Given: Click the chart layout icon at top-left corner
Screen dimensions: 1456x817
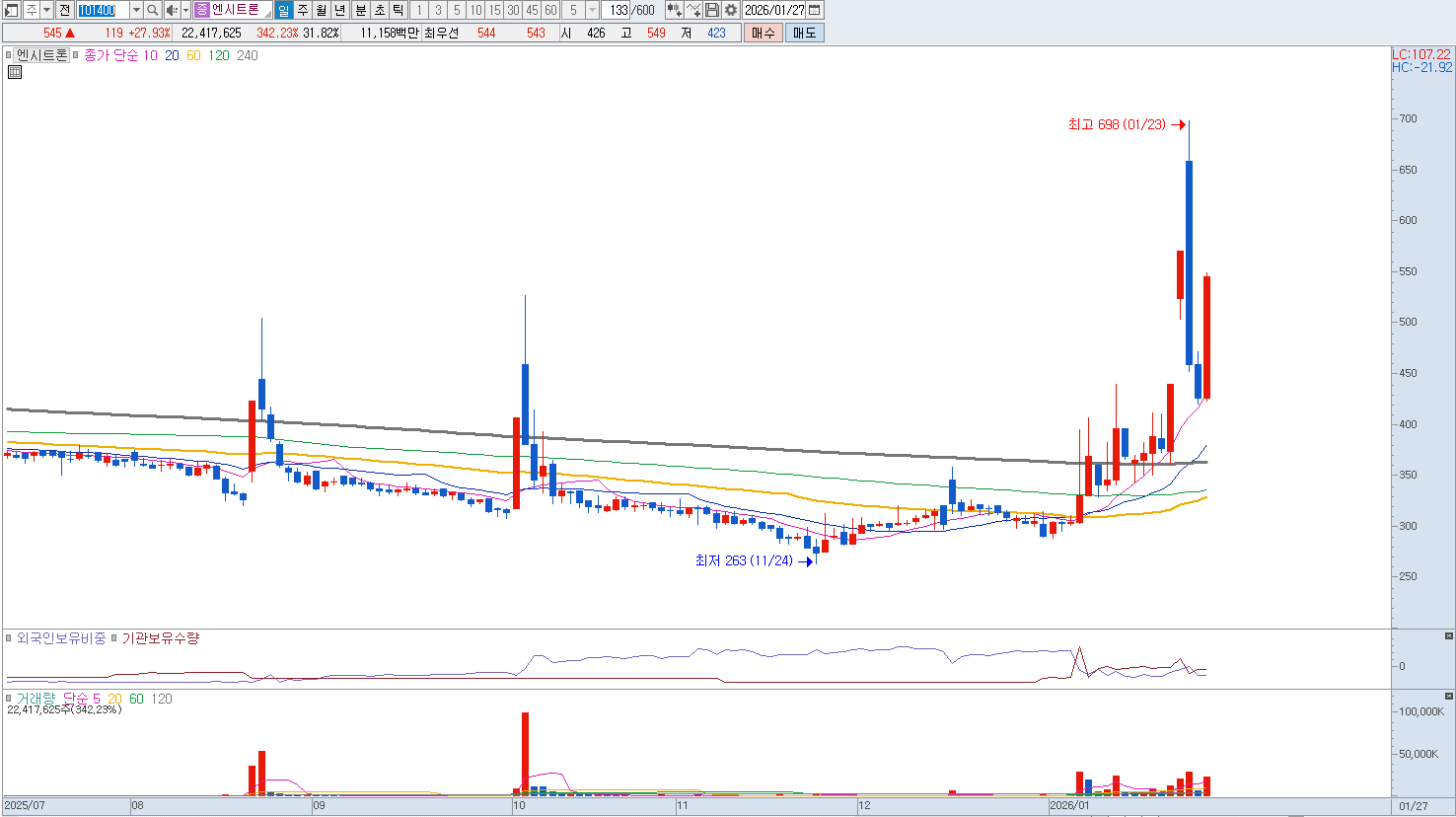Looking at the screenshot, I should pos(11,10).
